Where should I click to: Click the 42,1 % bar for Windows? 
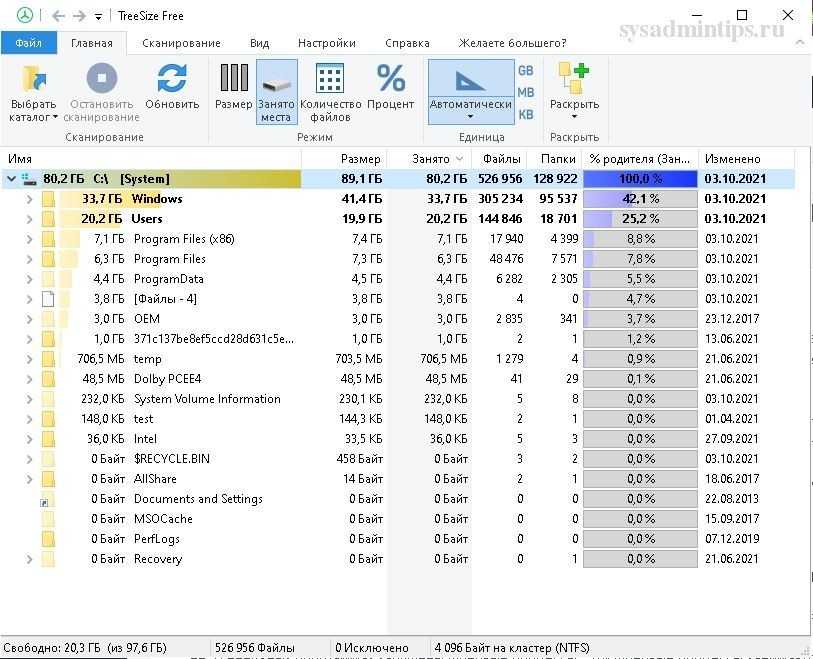click(x=640, y=199)
